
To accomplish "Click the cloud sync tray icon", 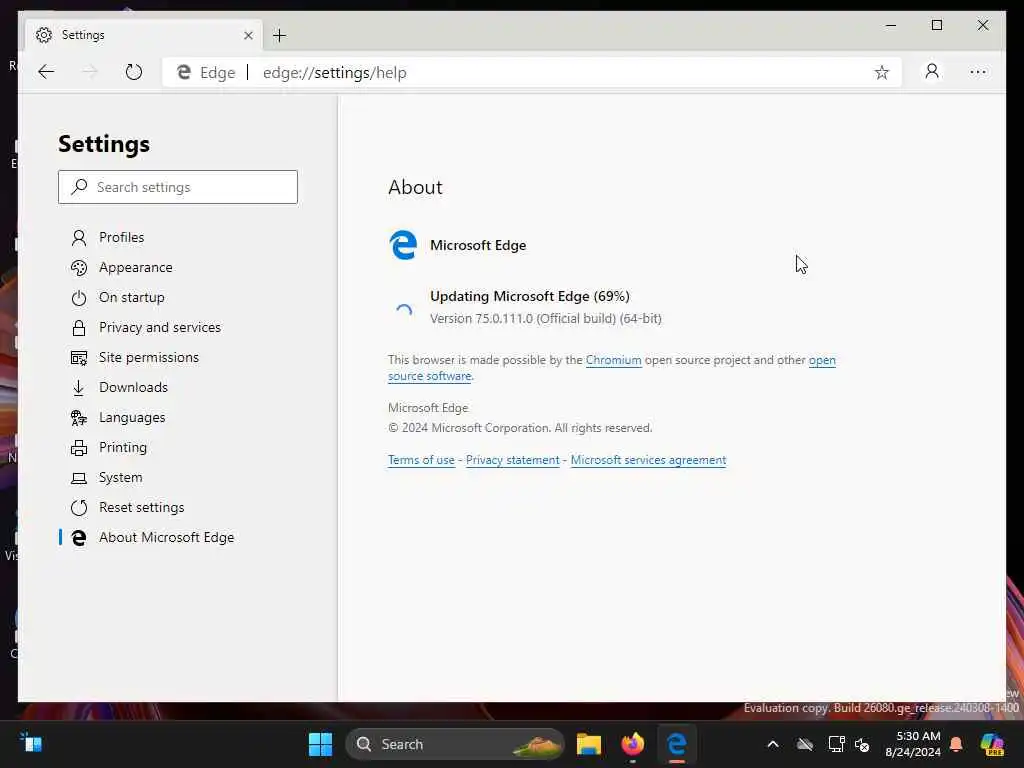I will (805, 744).
